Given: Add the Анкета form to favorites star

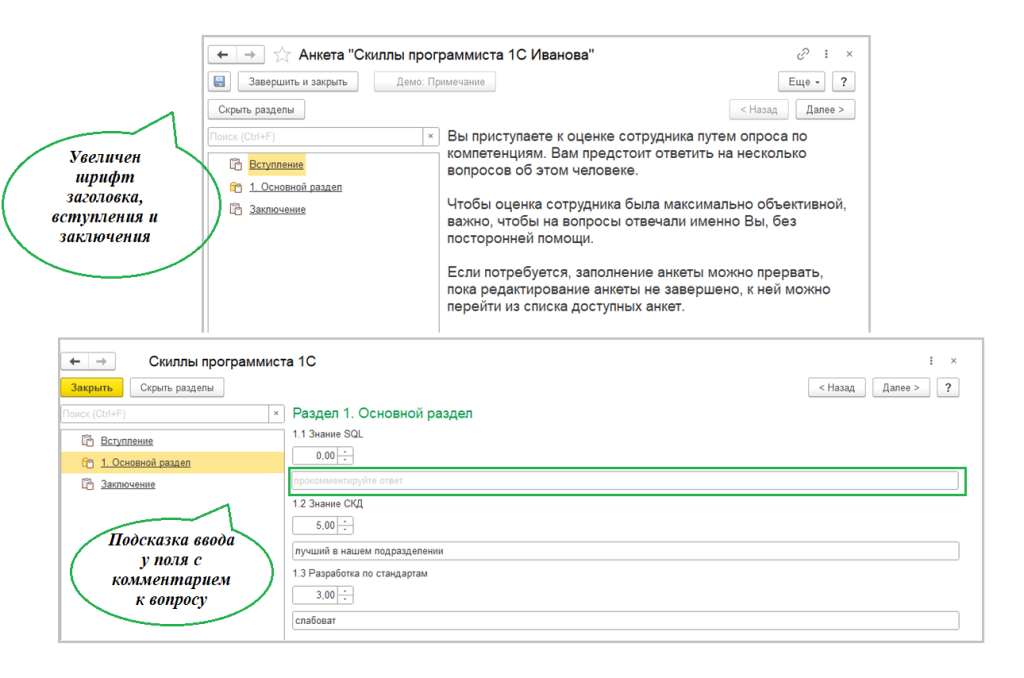Looking at the screenshot, I should 282,55.
